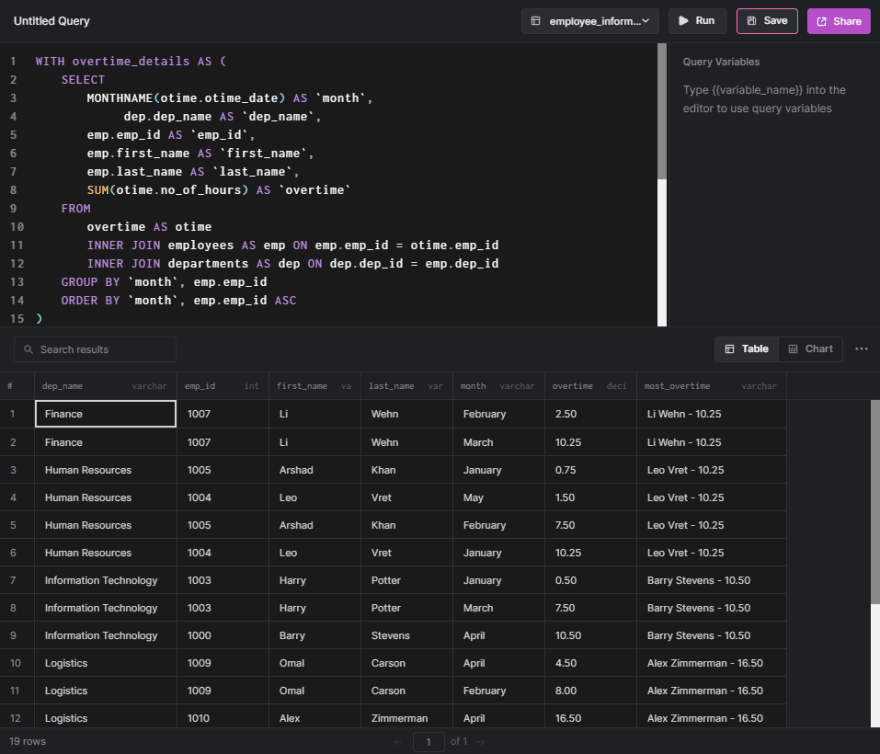Go to next results page arrow
The height and width of the screenshot is (754, 880).
click(x=480, y=742)
